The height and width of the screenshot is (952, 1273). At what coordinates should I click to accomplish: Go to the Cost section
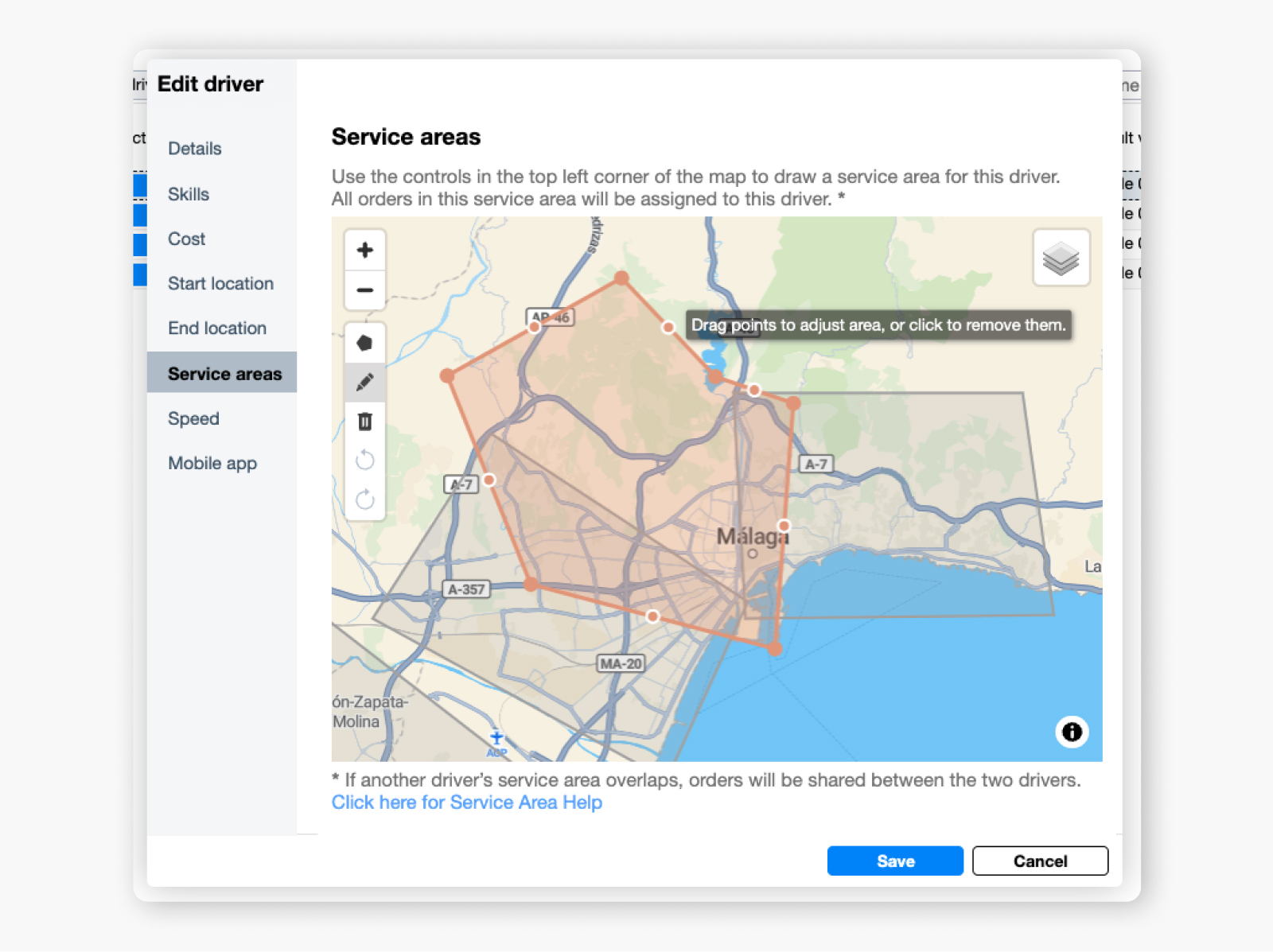coord(185,239)
